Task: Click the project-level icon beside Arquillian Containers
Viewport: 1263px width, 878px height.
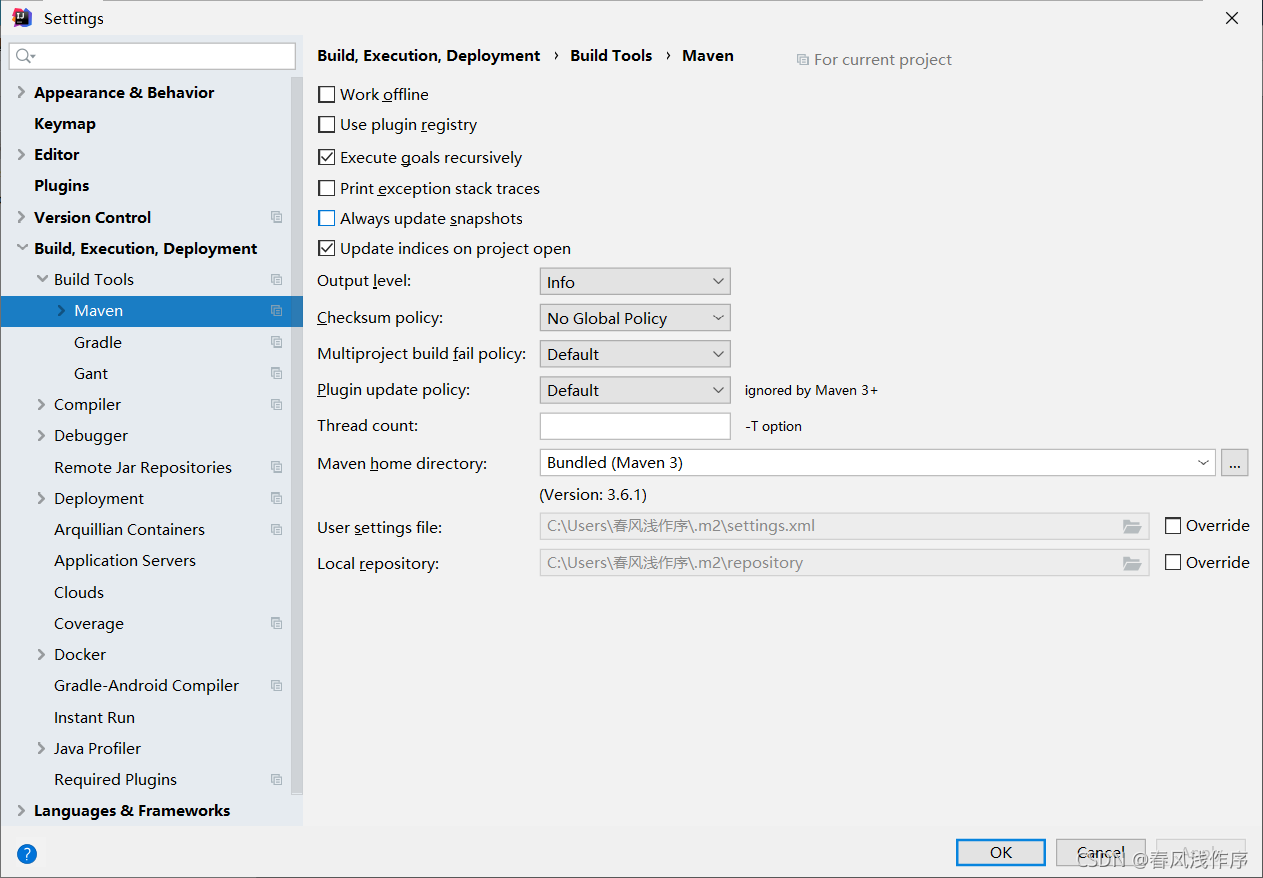Action: (277, 529)
